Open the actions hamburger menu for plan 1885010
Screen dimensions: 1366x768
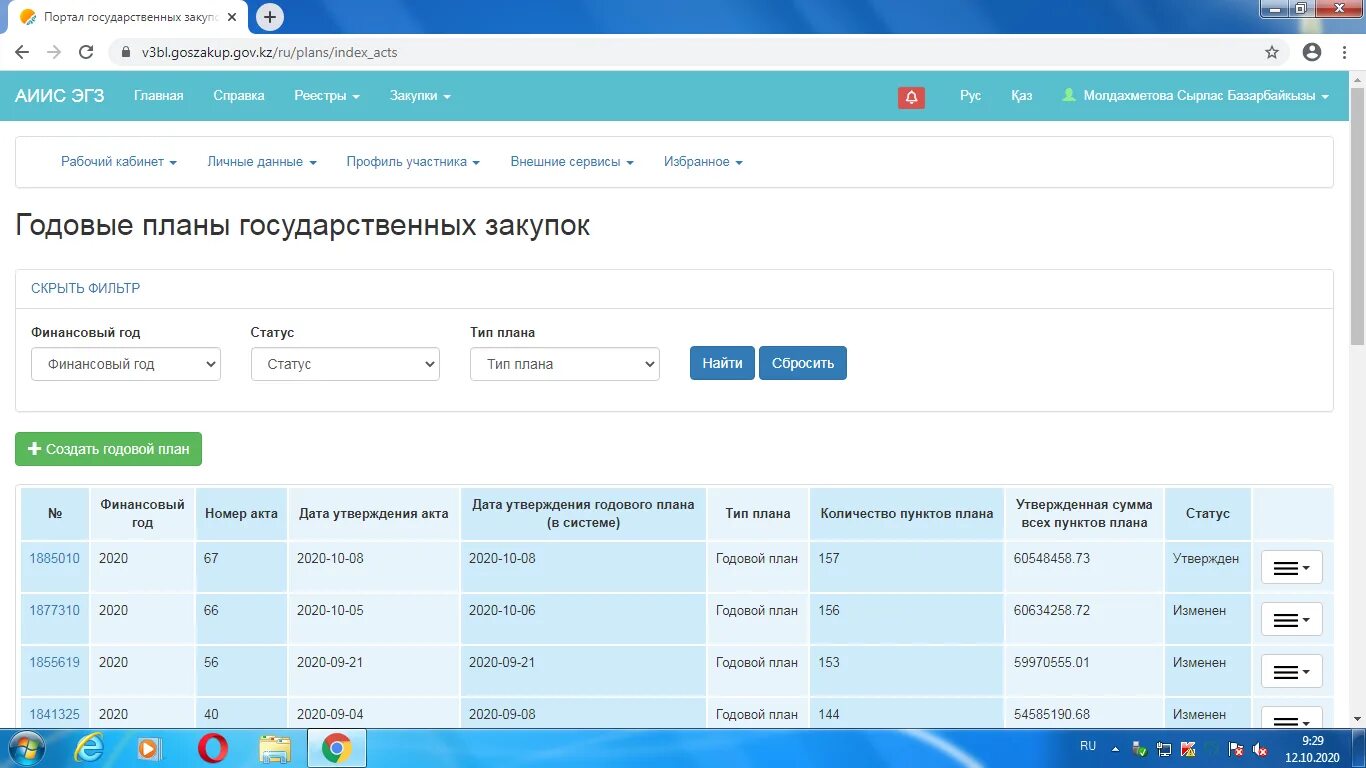pos(1291,567)
